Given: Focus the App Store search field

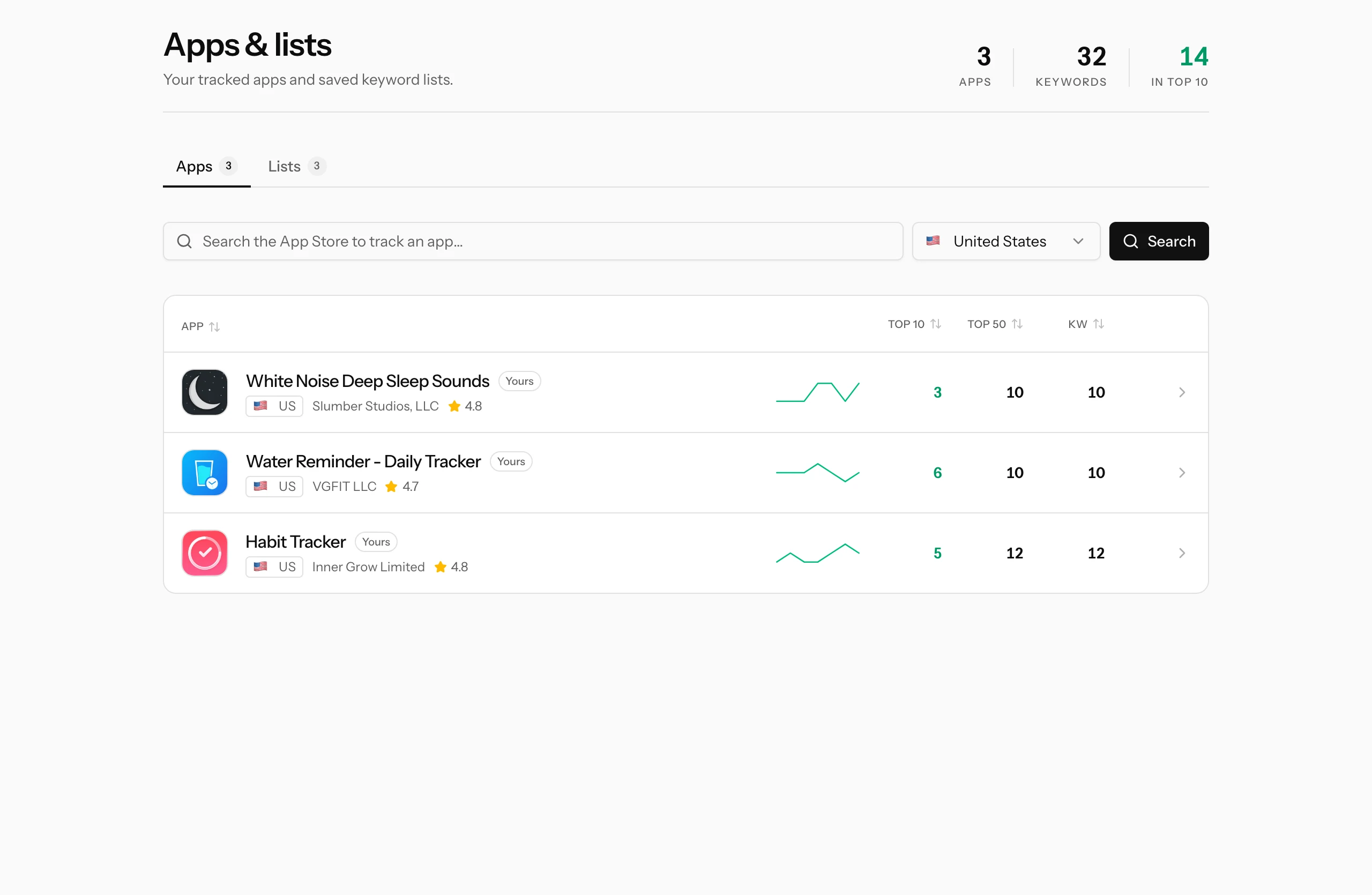Looking at the screenshot, I should click(533, 241).
